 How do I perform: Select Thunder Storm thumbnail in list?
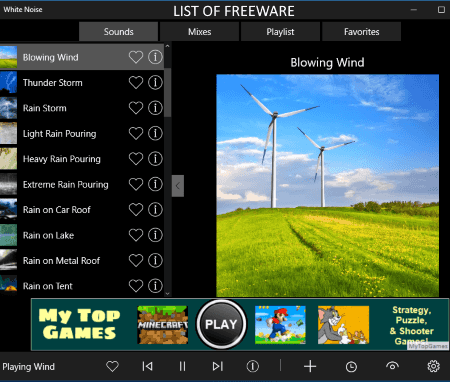pyautogui.click(x=8, y=82)
